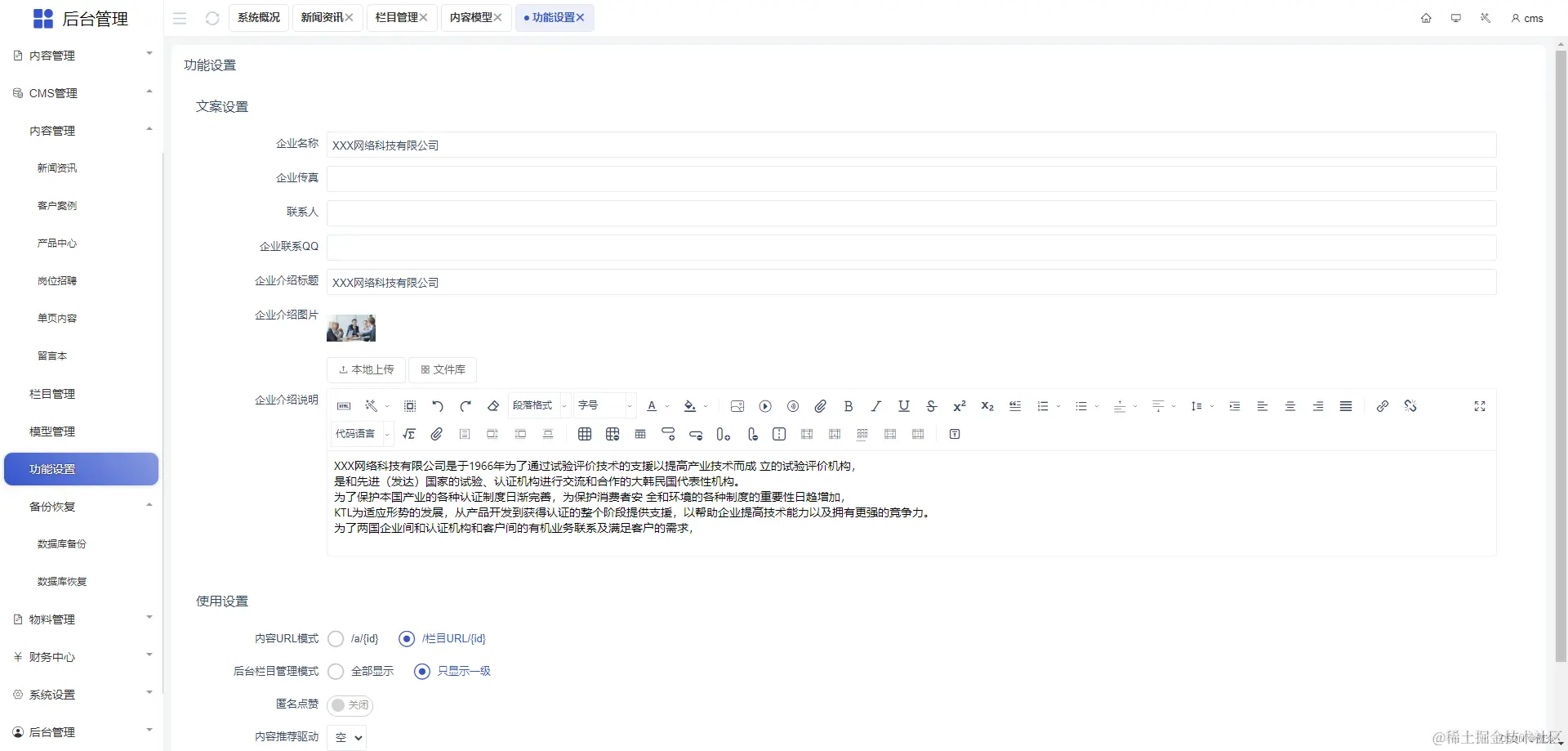
Task: Open the 内容推荐驱动 select box
Action: pos(347,737)
